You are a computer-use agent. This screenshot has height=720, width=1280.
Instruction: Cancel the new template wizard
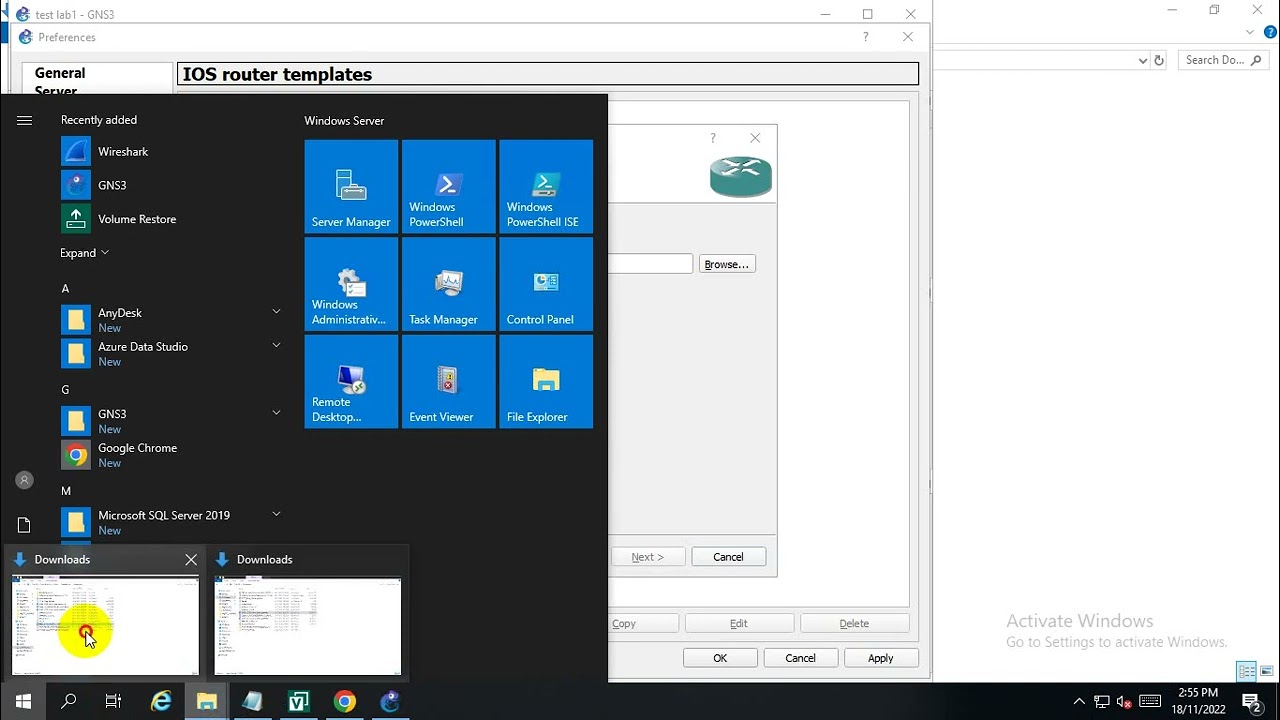(x=728, y=557)
